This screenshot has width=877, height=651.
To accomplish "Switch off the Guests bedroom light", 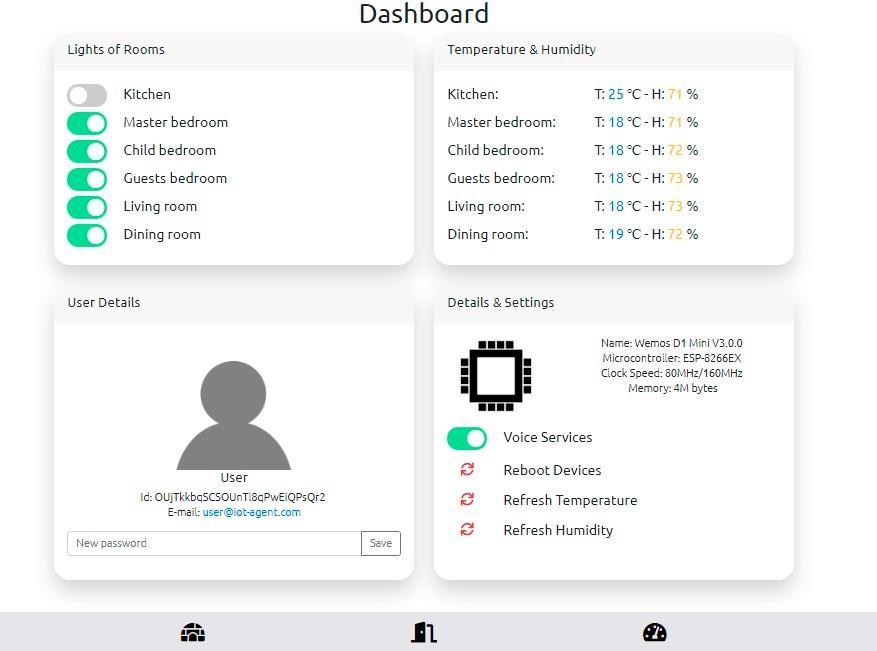I will tap(87, 179).
